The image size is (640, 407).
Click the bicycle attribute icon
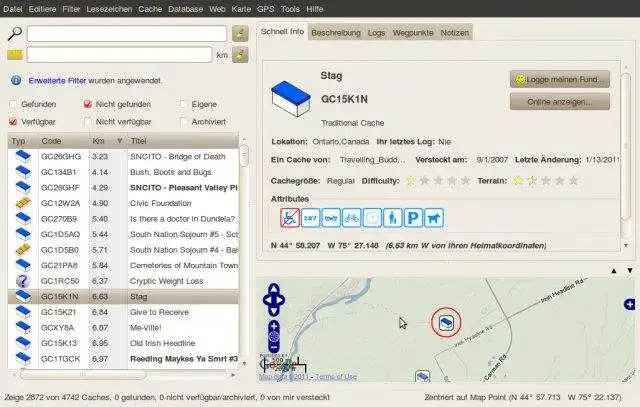click(351, 218)
